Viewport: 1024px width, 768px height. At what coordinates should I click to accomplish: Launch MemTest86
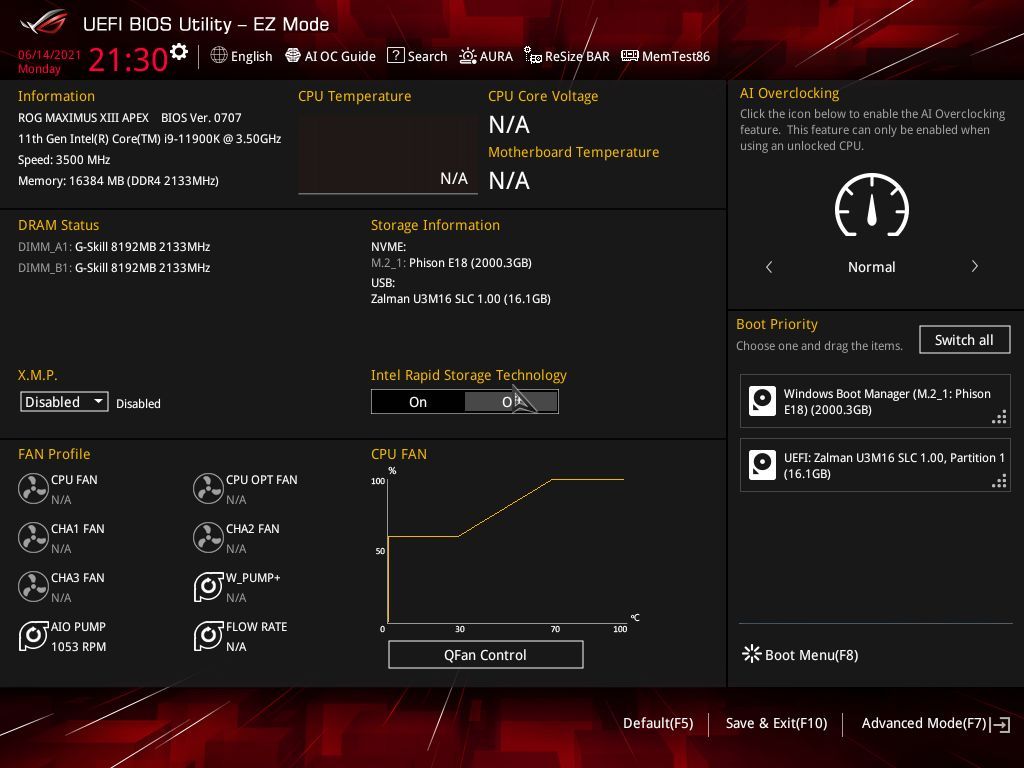pos(665,56)
